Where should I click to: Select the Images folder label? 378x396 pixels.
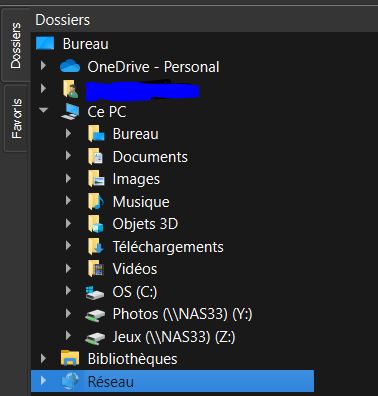coord(136,180)
